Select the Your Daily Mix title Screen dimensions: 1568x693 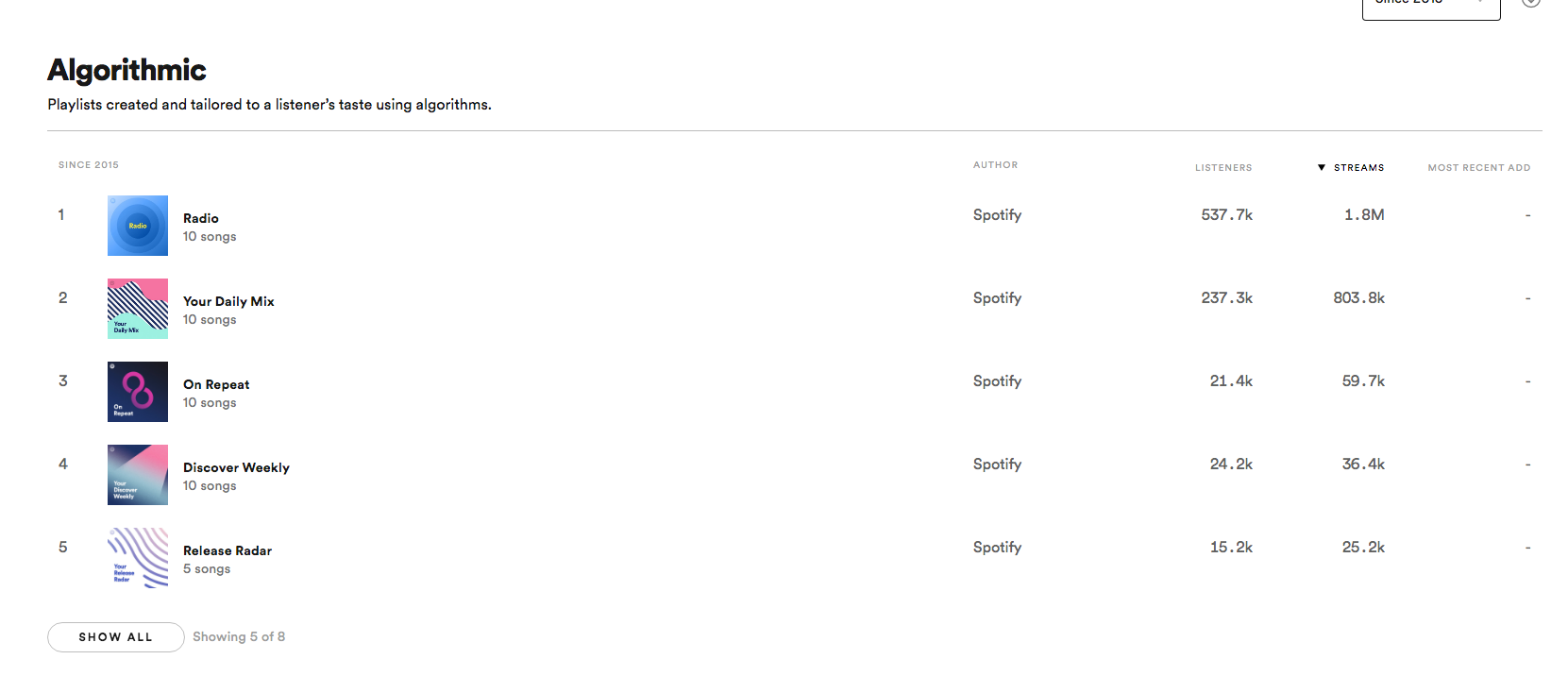(x=228, y=301)
